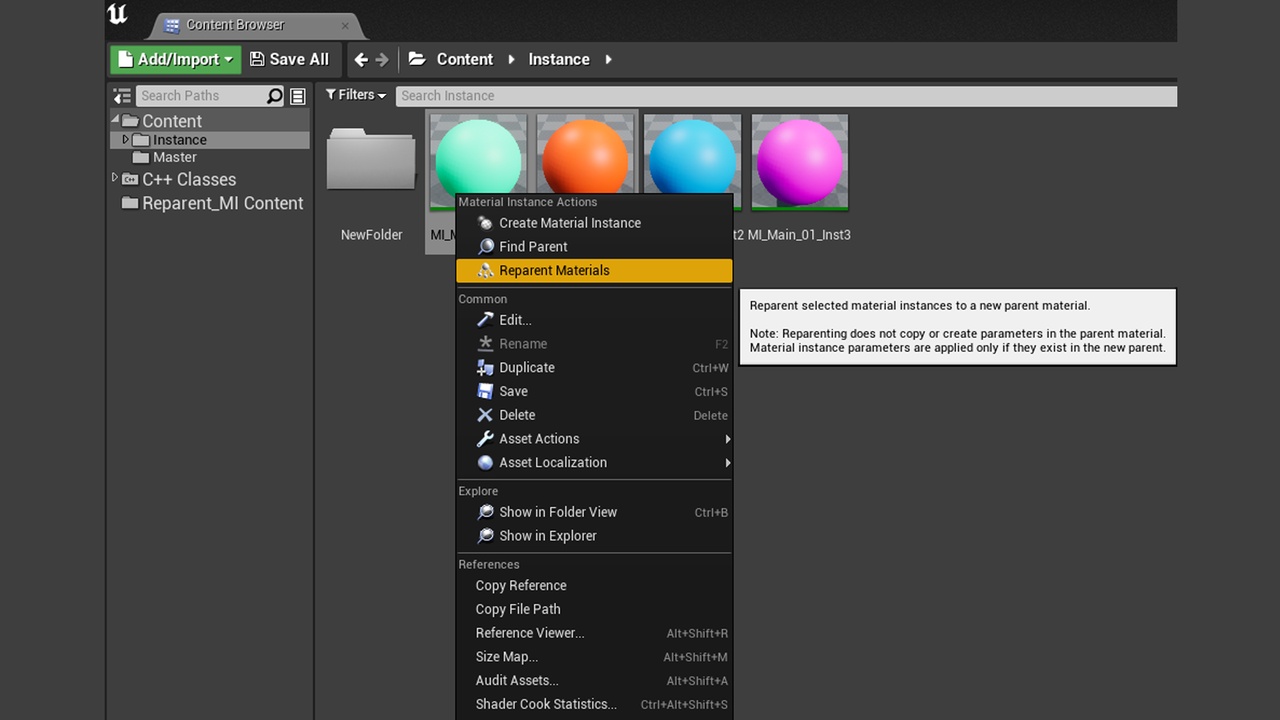Image resolution: width=1280 pixels, height=720 pixels.
Task: Click the Create Material Instance icon
Action: tap(485, 223)
